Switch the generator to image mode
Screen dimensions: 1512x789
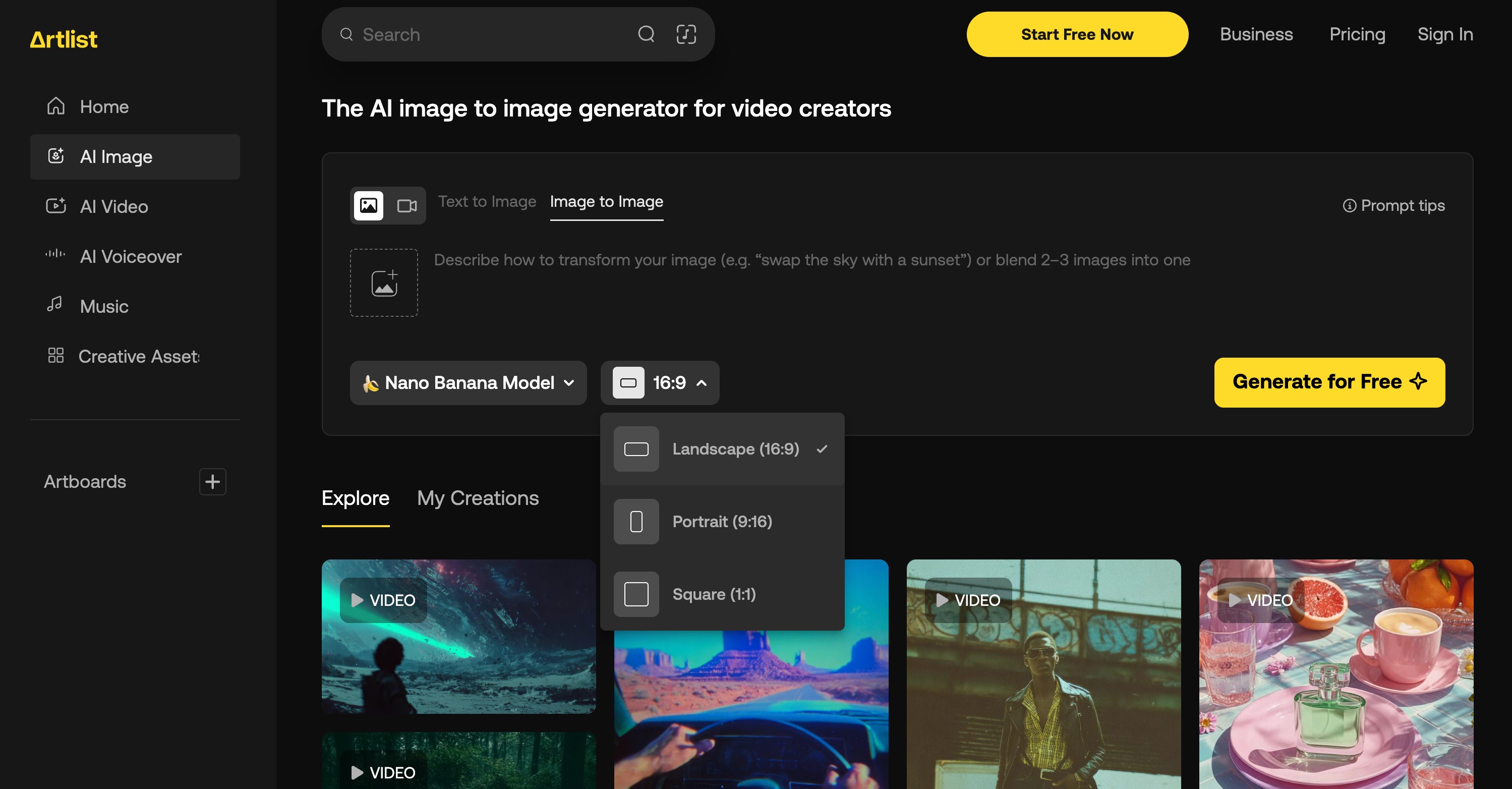[369, 205]
